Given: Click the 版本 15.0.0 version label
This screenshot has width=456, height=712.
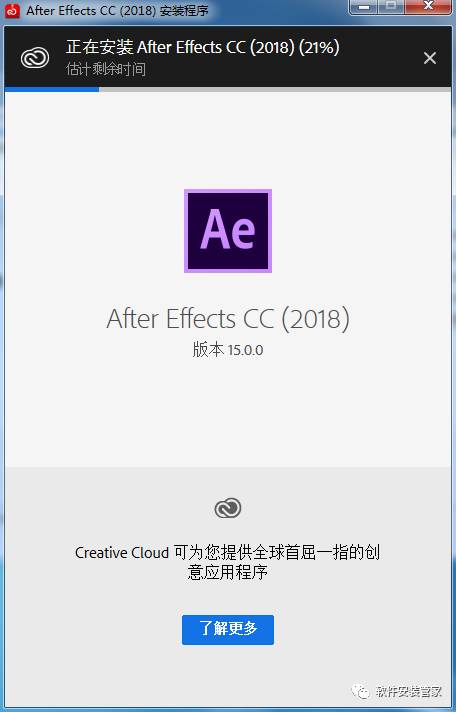Looking at the screenshot, I should 228,350.
